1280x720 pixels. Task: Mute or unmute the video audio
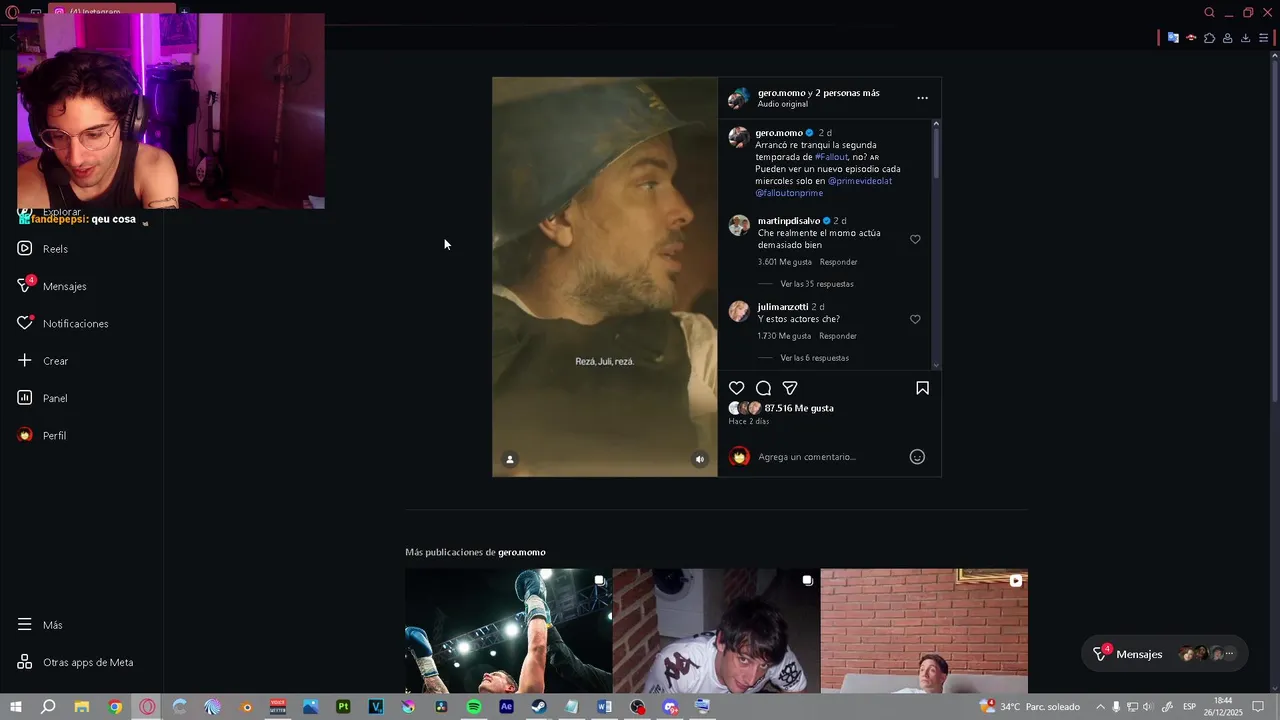[700, 460]
